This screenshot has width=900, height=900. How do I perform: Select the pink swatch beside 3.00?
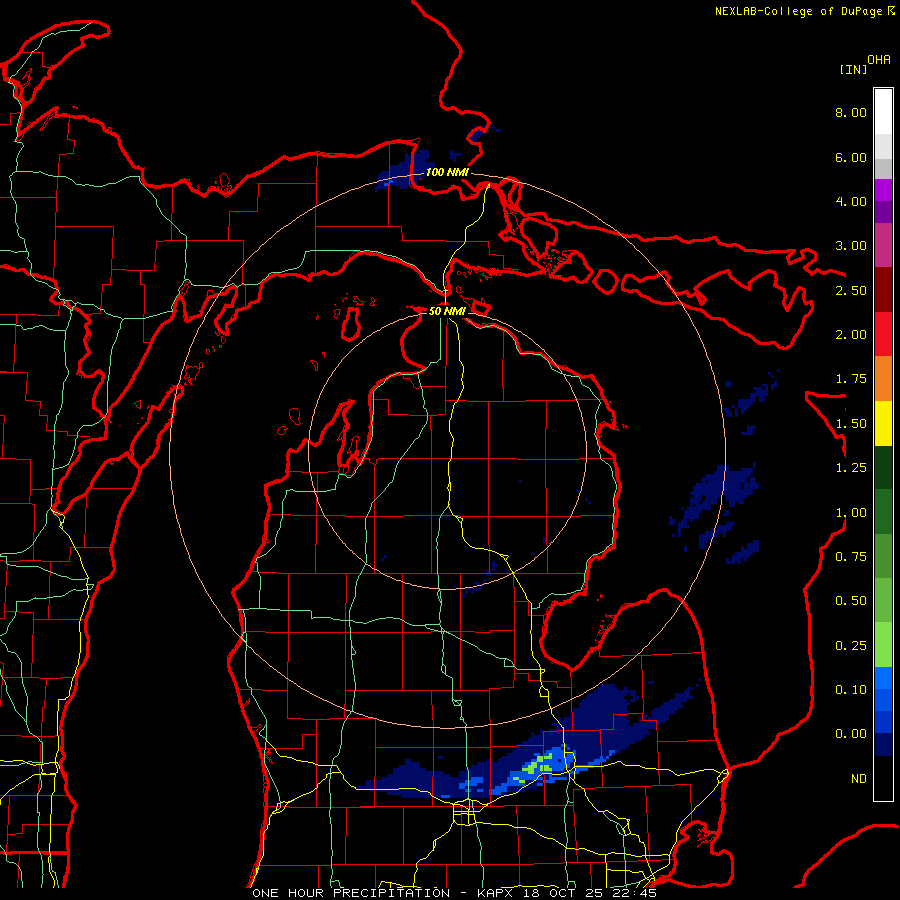(883, 245)
